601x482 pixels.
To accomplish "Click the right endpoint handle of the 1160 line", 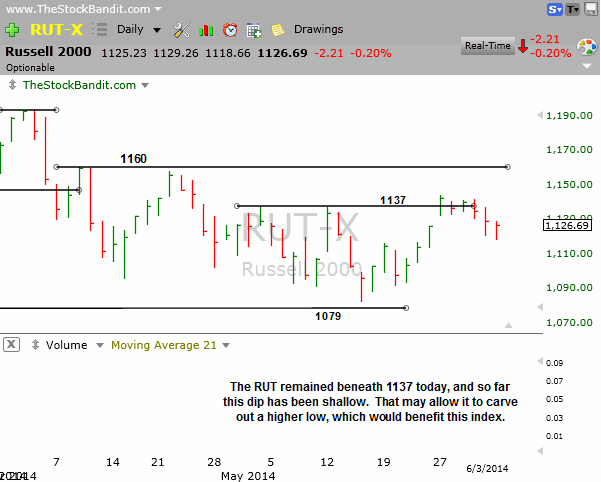I will 507,167.
